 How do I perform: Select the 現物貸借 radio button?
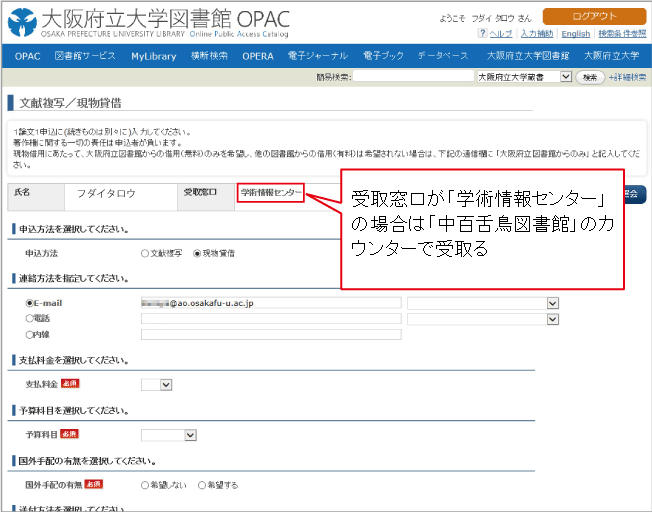197,254
